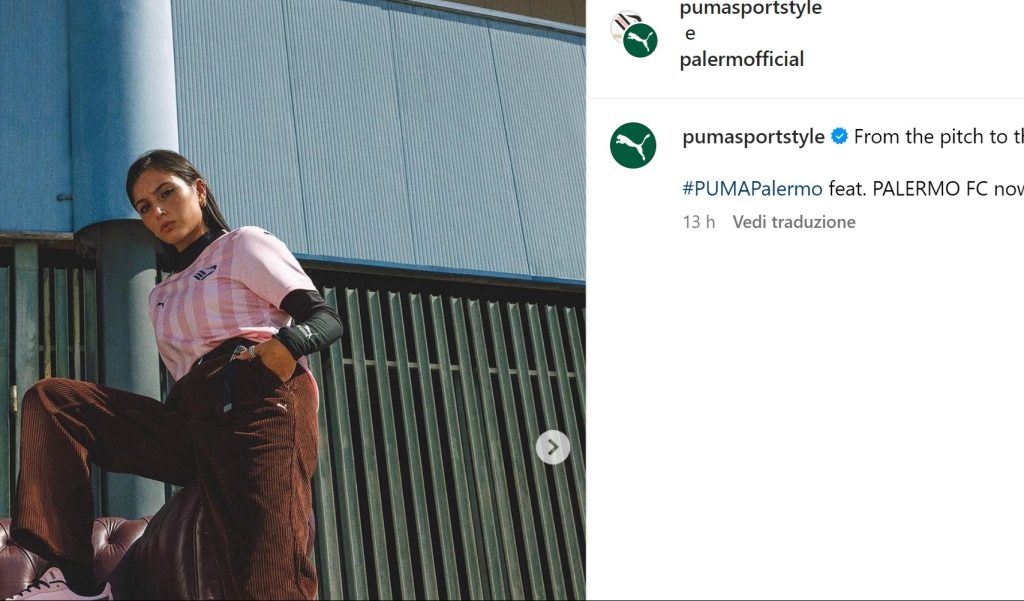1024x601 pixels.
Task: Go to next carousel photo arrow
Action: [552, 447]
